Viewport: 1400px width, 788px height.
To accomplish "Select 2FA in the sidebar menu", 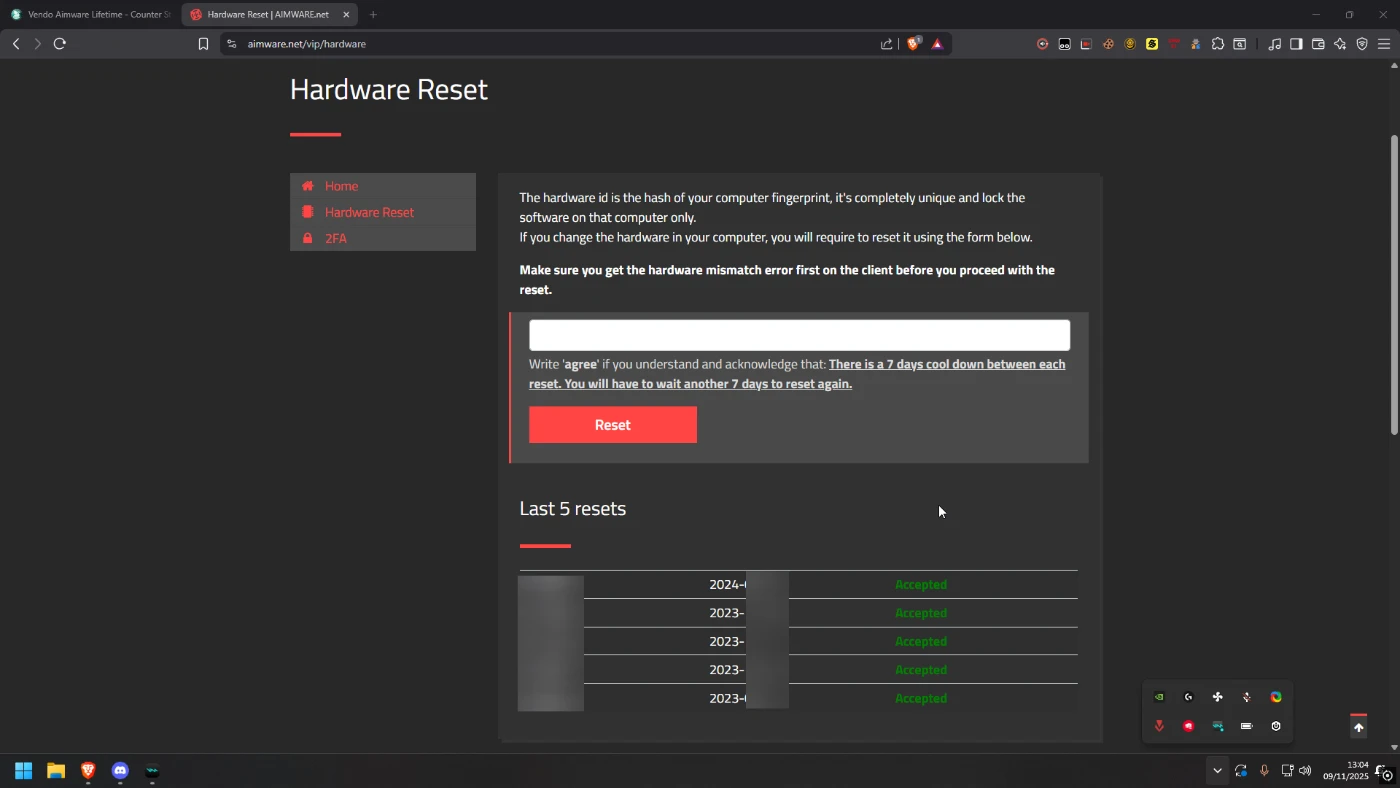I will click(336, 239).
